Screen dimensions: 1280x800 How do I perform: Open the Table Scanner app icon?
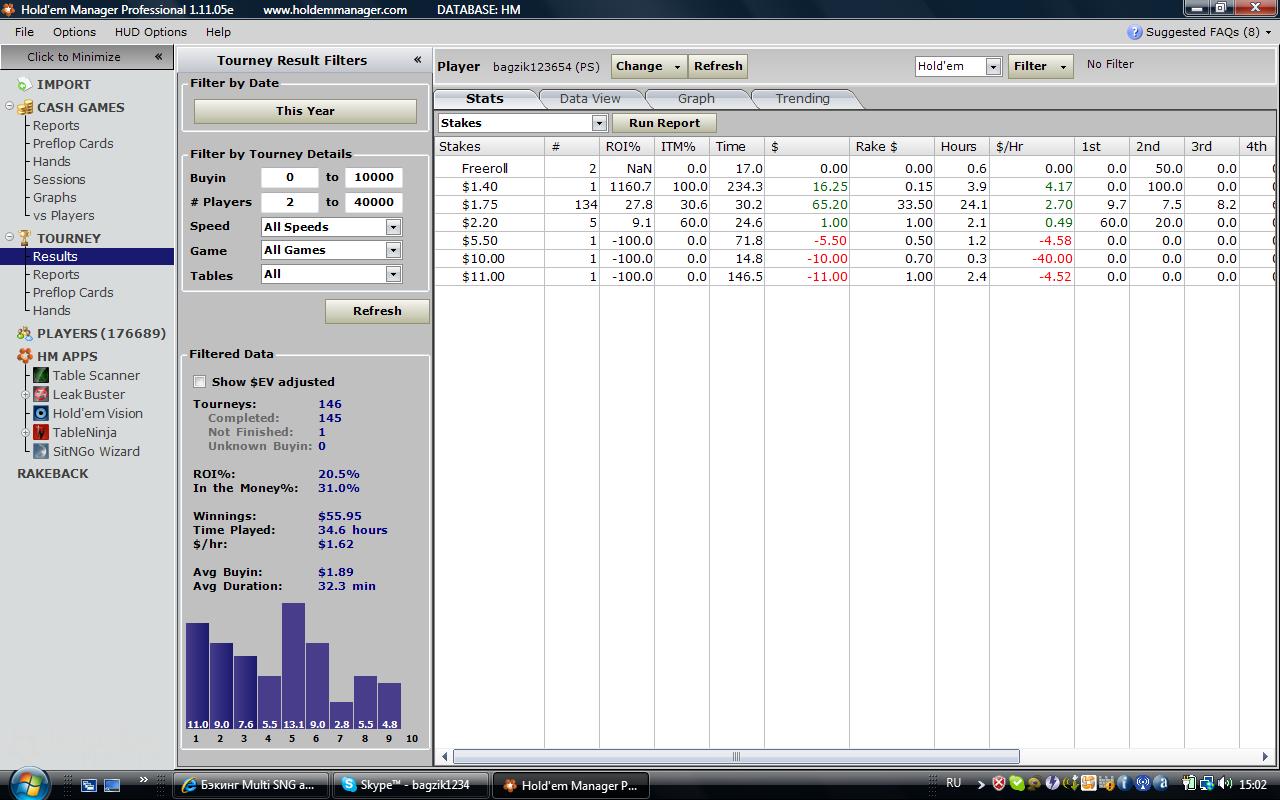coord(41,375)
